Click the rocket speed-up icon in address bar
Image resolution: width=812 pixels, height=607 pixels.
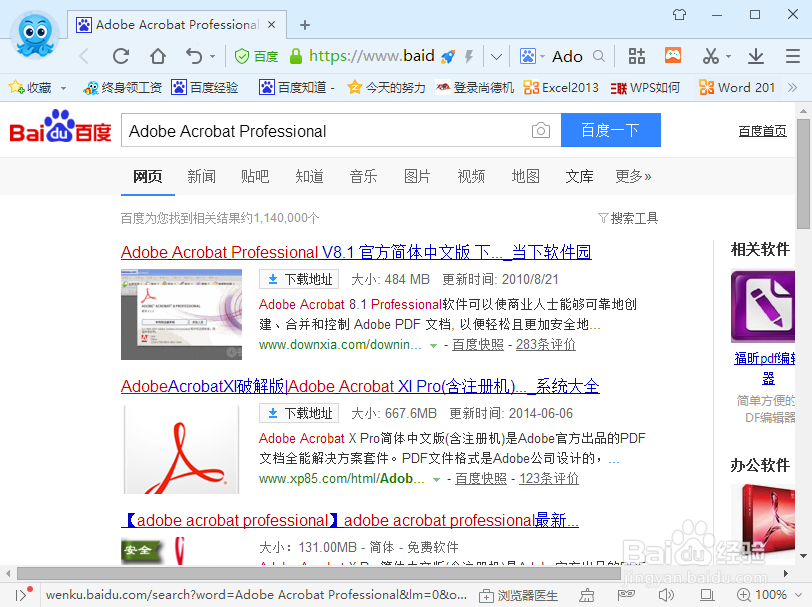click(448, 56)
